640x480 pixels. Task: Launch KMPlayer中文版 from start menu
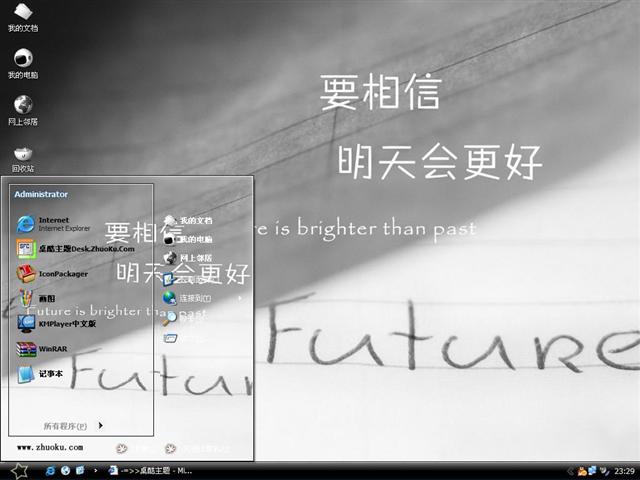point(56,324)
